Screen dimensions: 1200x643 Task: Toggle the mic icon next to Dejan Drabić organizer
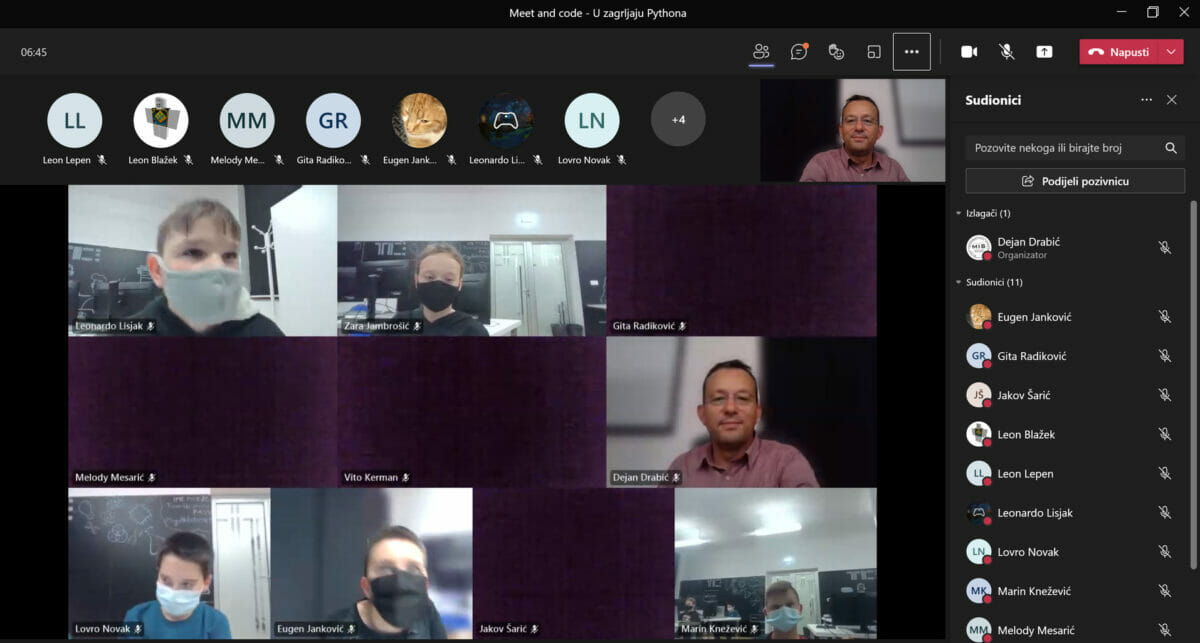pos(1164,247)
